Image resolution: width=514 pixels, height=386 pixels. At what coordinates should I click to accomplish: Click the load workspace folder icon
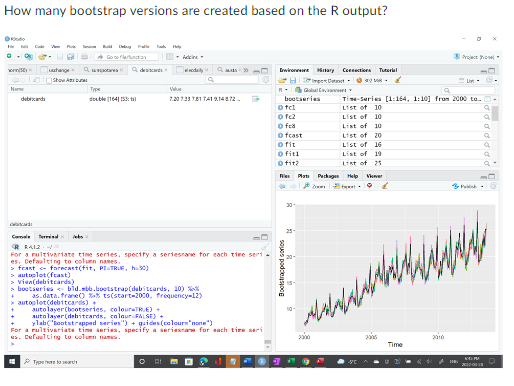282,80
